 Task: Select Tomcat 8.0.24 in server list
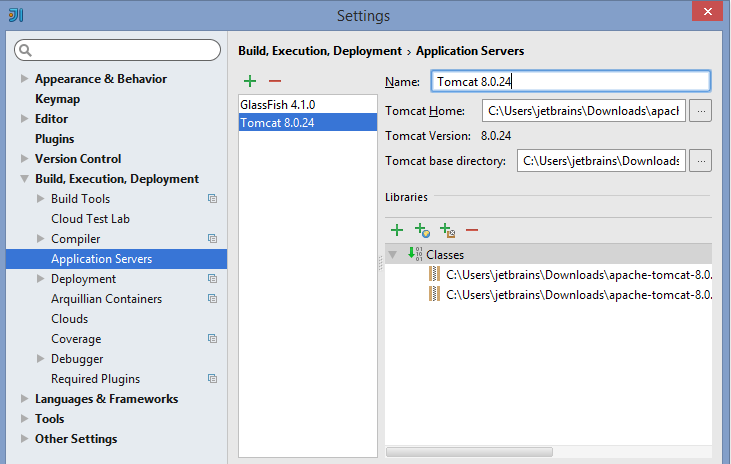pyautogui.click(x=308, y=123)
